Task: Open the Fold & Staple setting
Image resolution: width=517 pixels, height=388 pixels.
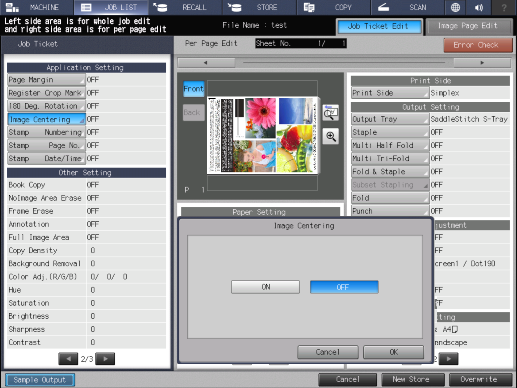Action: [x=390, y=172]
